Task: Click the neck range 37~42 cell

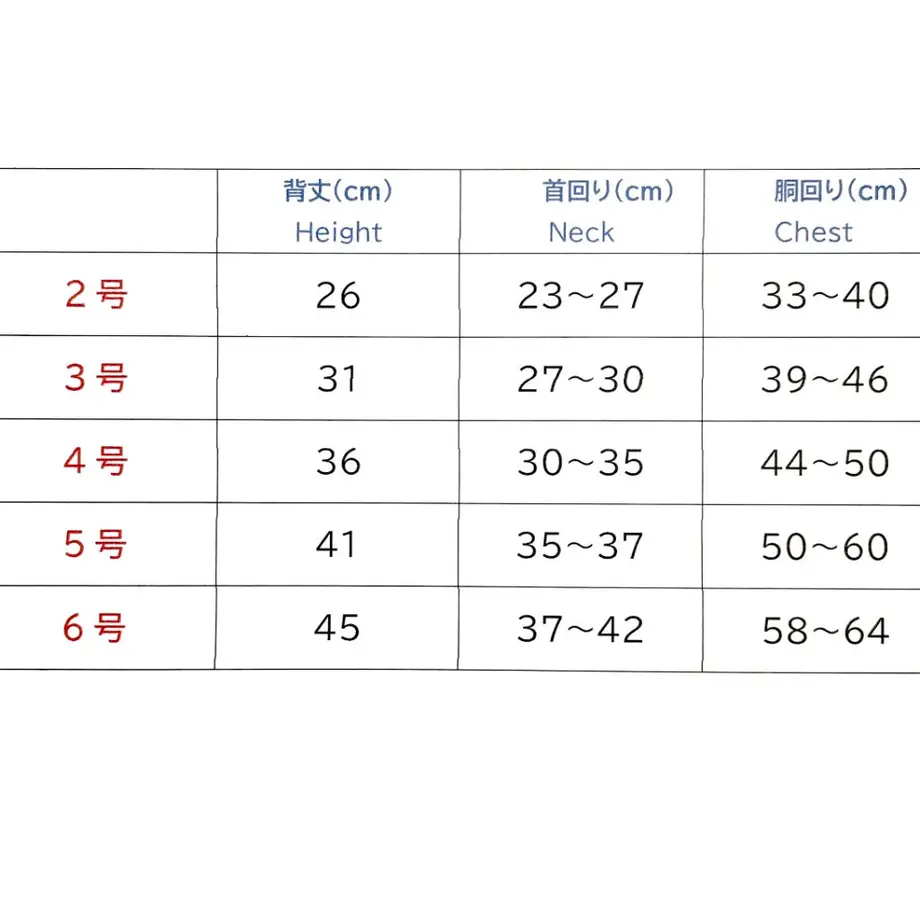Action: [x=580, y=629]
